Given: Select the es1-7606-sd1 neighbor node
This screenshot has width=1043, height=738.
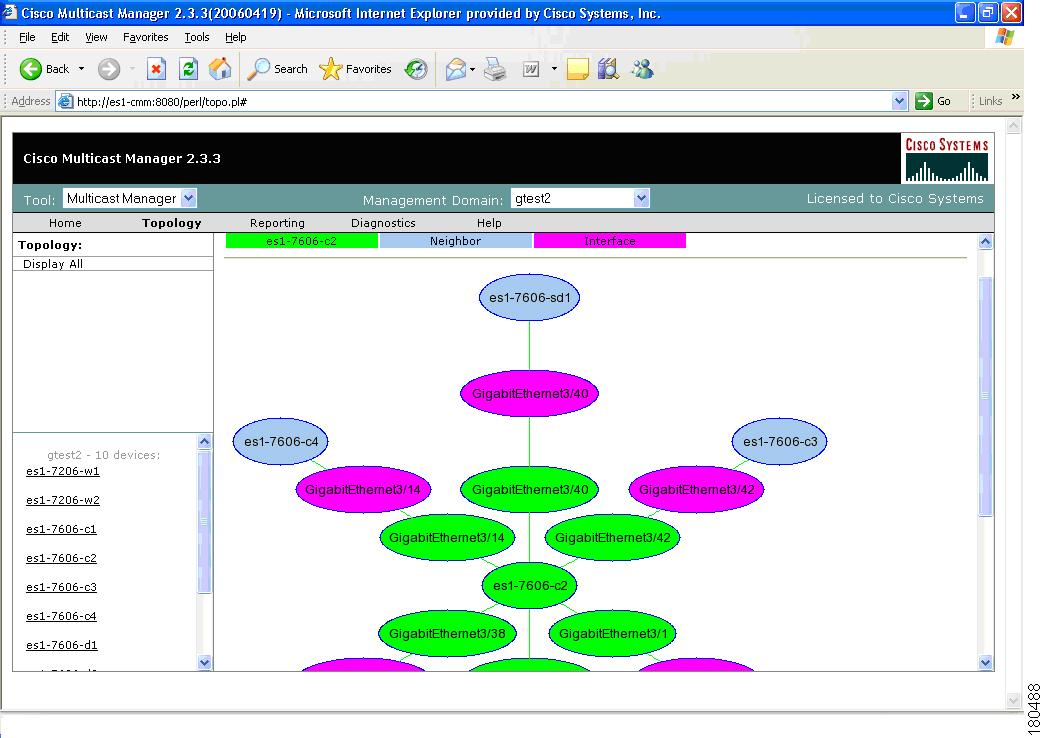Looking at the screenshot, I should coord(529,297).
